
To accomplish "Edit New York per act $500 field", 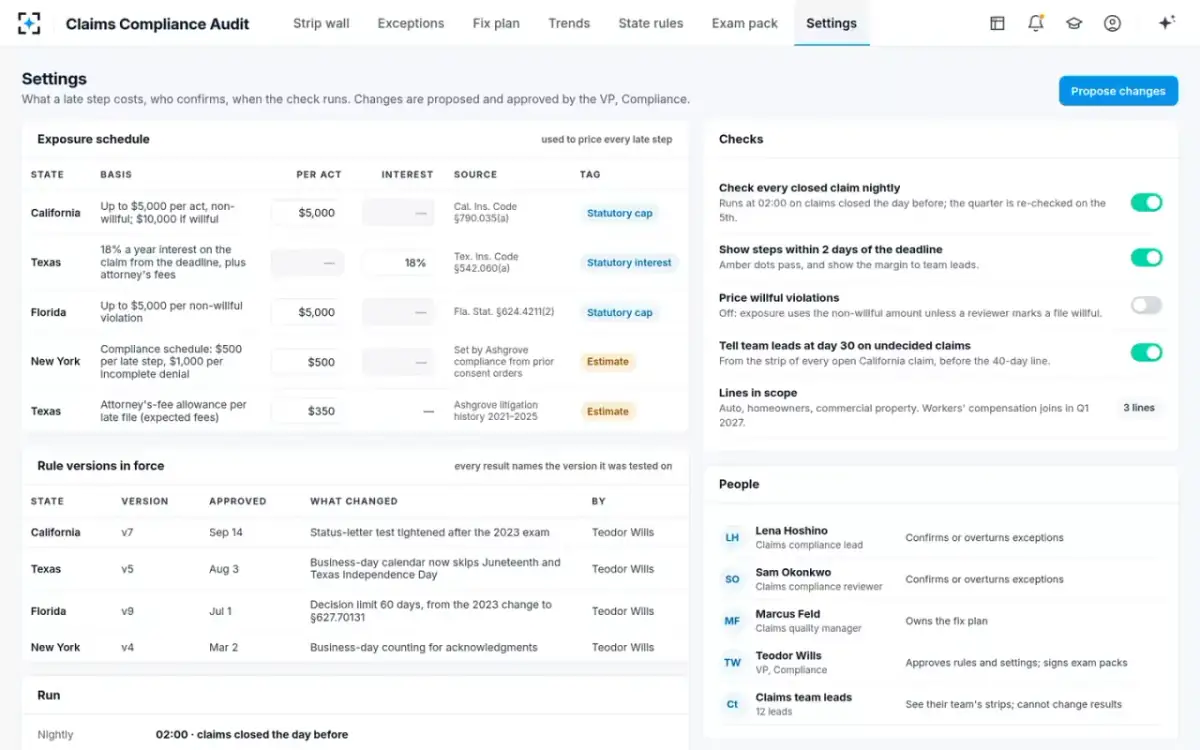I will point(307,362).
